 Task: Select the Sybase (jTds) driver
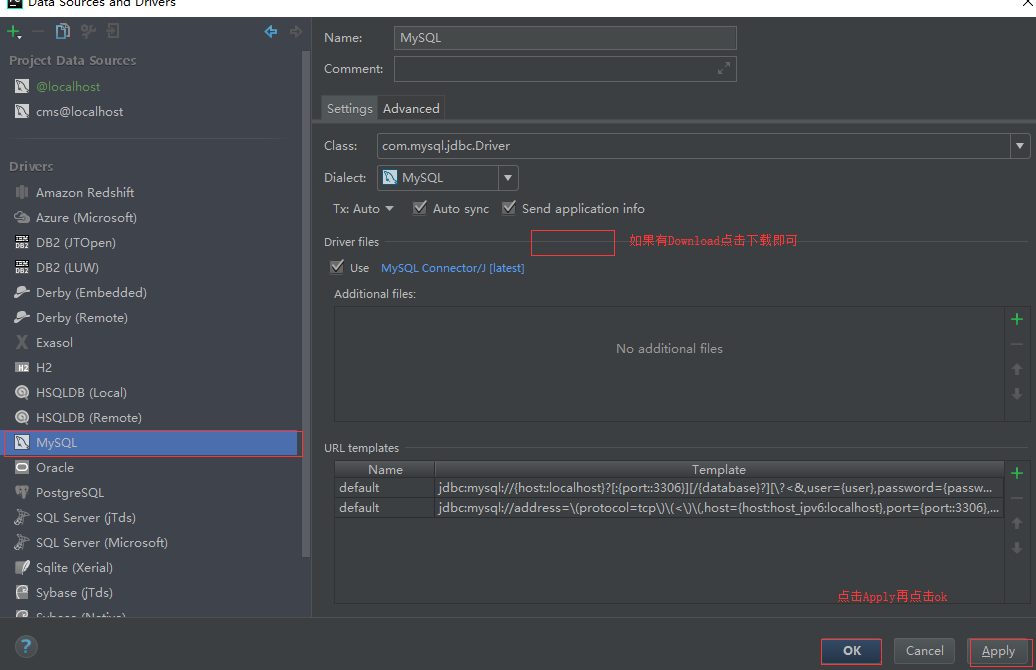point(74,593)
